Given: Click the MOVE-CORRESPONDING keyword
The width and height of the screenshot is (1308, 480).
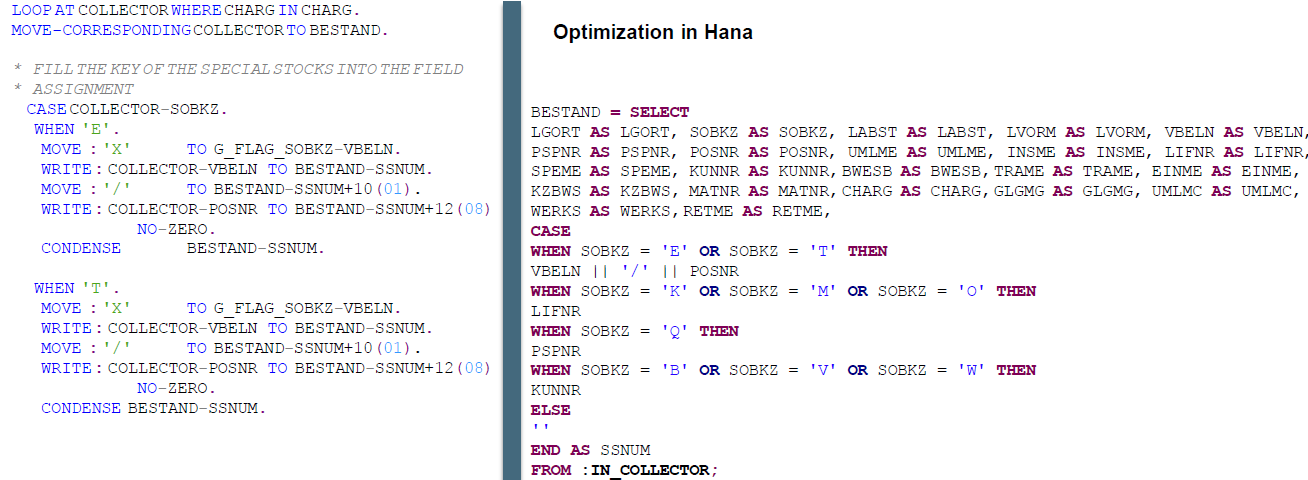Looking at the screenshot, I should click(x=100, y=30).
